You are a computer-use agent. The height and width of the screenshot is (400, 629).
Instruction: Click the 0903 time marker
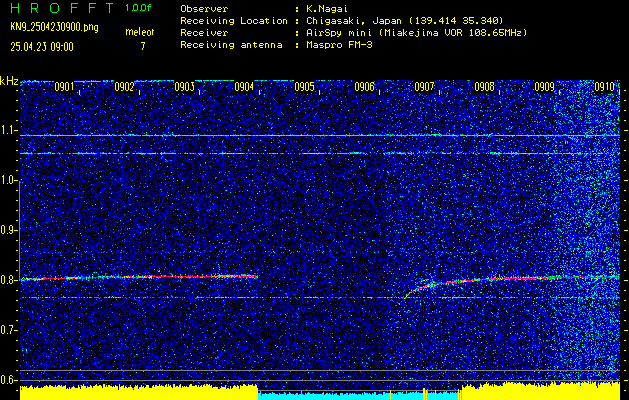pos(185,87)
